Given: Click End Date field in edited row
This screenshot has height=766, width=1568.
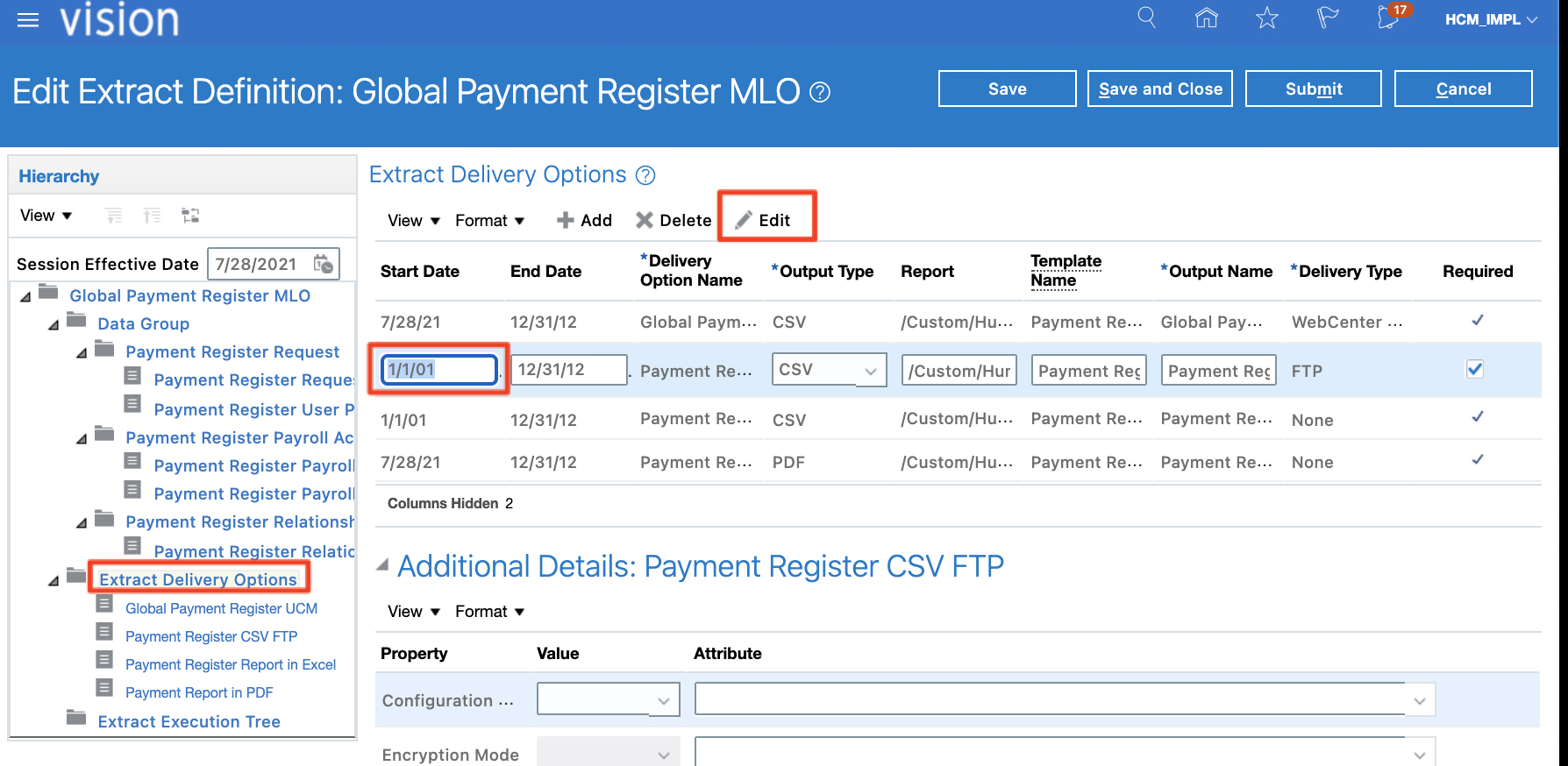Looking at the screenshot, I should point(569,369).
